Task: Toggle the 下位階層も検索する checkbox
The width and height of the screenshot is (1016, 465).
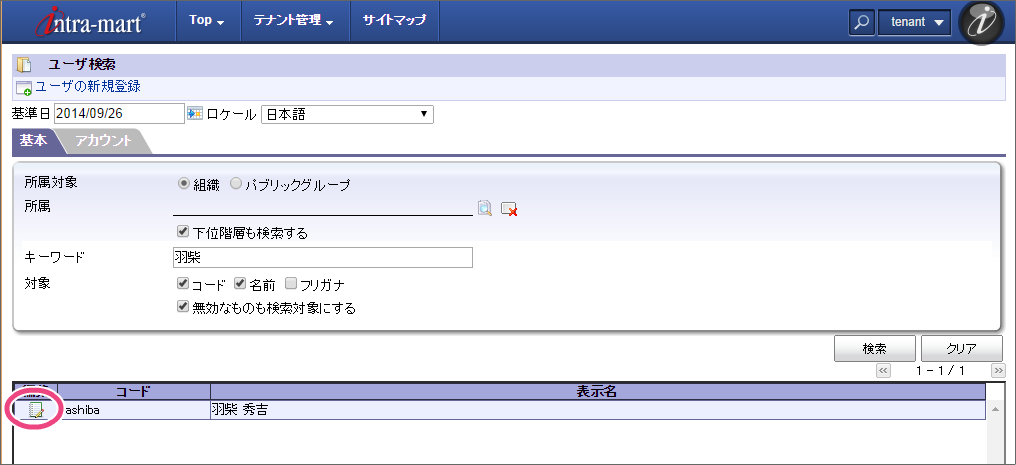Action: tap(183, 232)
